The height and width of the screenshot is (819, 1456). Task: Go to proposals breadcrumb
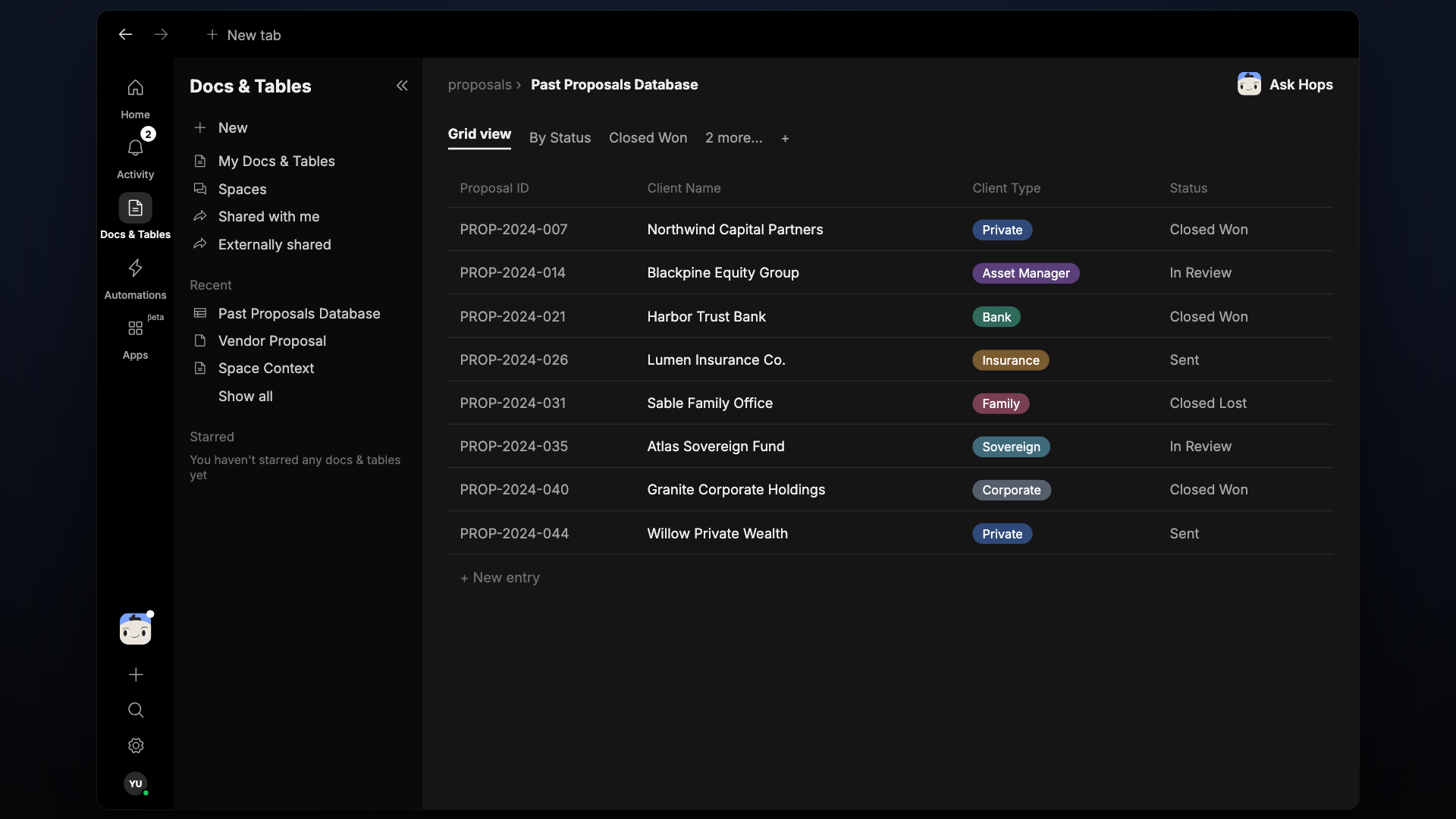click(479, 84)
